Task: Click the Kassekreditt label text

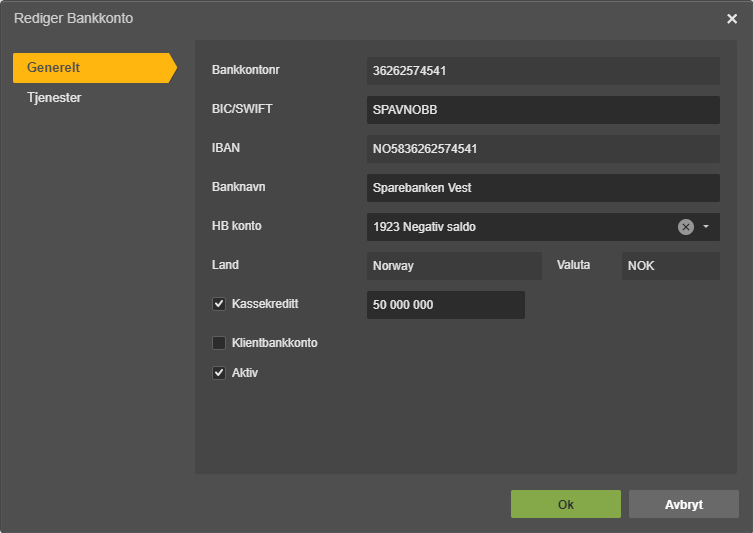Action: [x=265, y=304]
